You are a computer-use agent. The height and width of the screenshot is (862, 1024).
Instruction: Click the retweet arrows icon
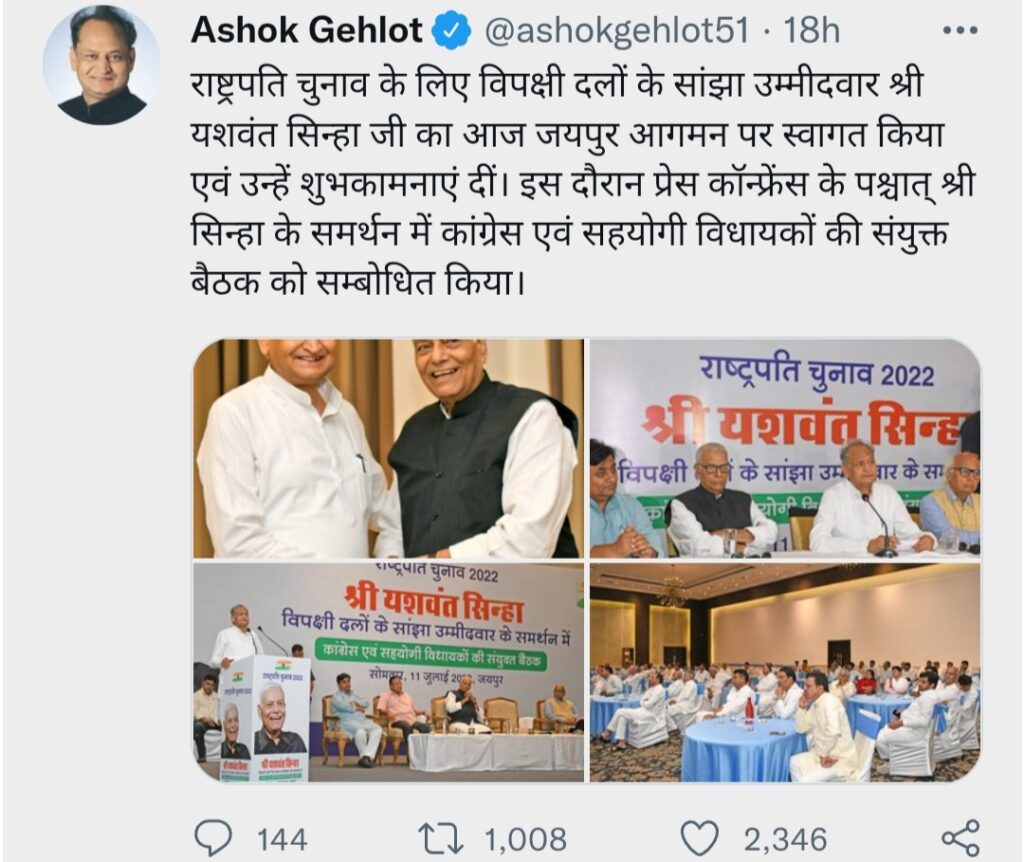(x=441, y=838)
